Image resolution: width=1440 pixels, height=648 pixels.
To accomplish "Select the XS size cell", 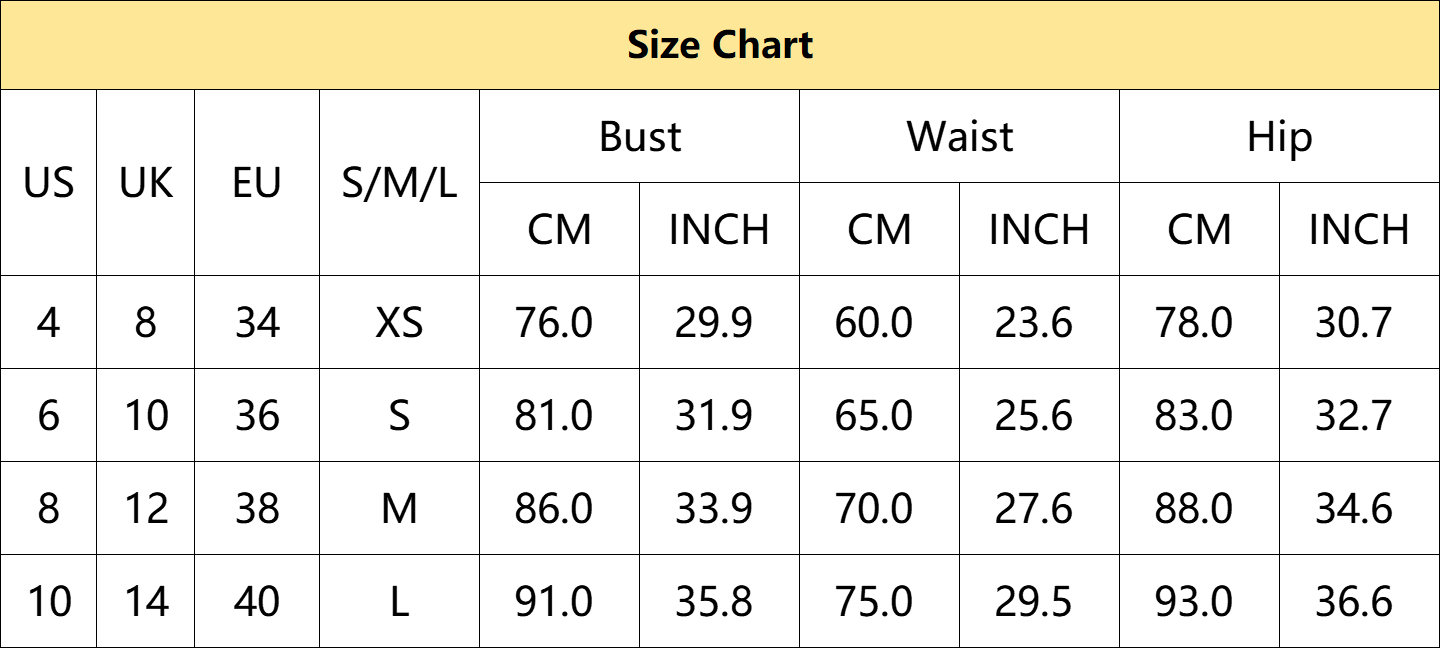I will pos(399,323).
